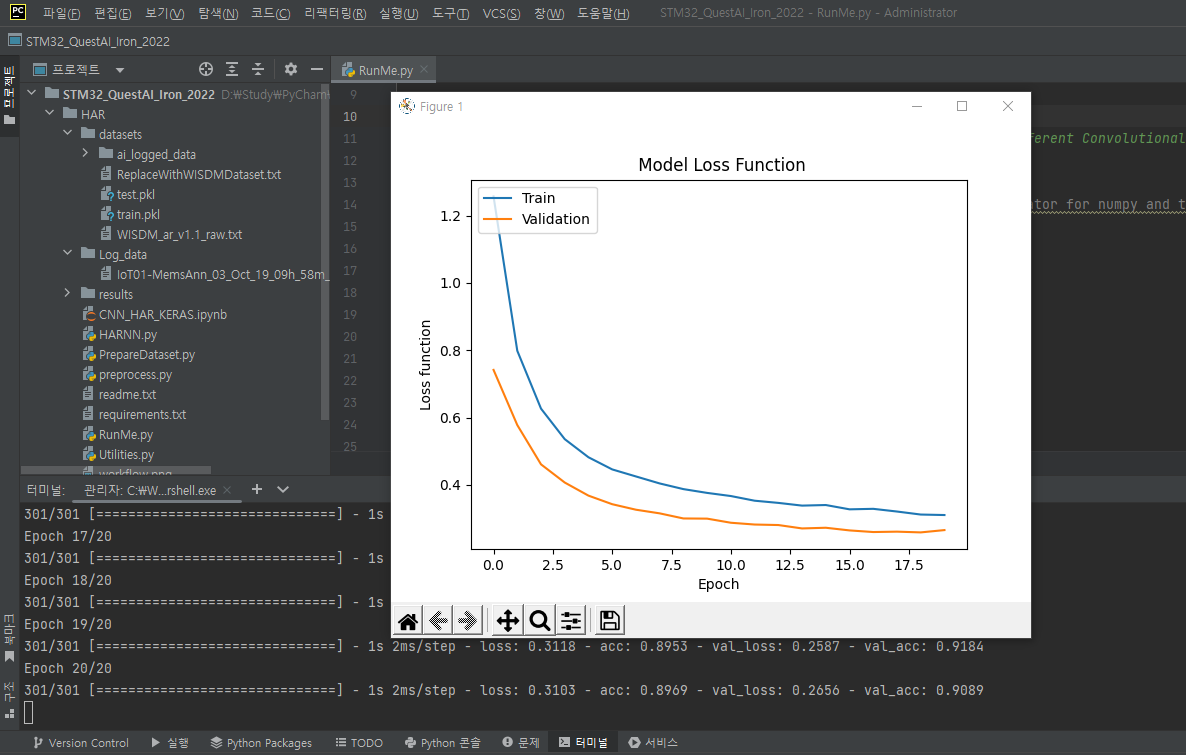Click the forward arrow in figure toolbar
The width and height of the screenshot is (1186, 755).
point(467,621)
